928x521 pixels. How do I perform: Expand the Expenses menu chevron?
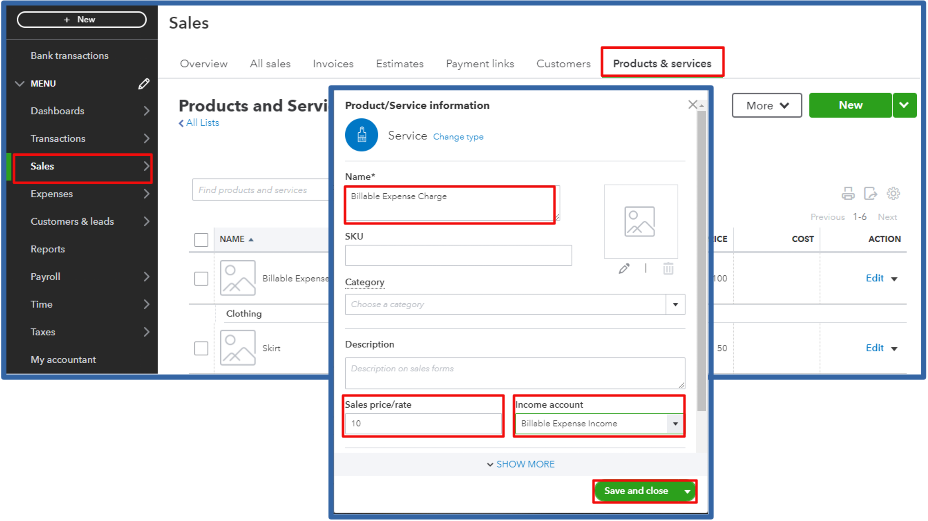point(146,194)
